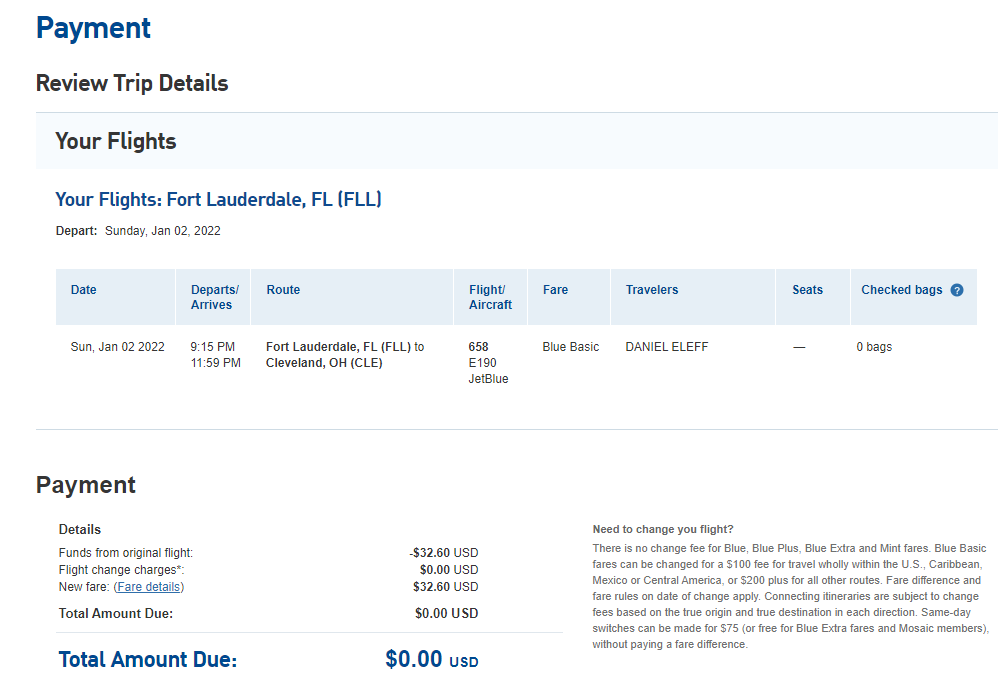Click the Checked bags column header
The image size is (1008, 689).
click(901, 290)
